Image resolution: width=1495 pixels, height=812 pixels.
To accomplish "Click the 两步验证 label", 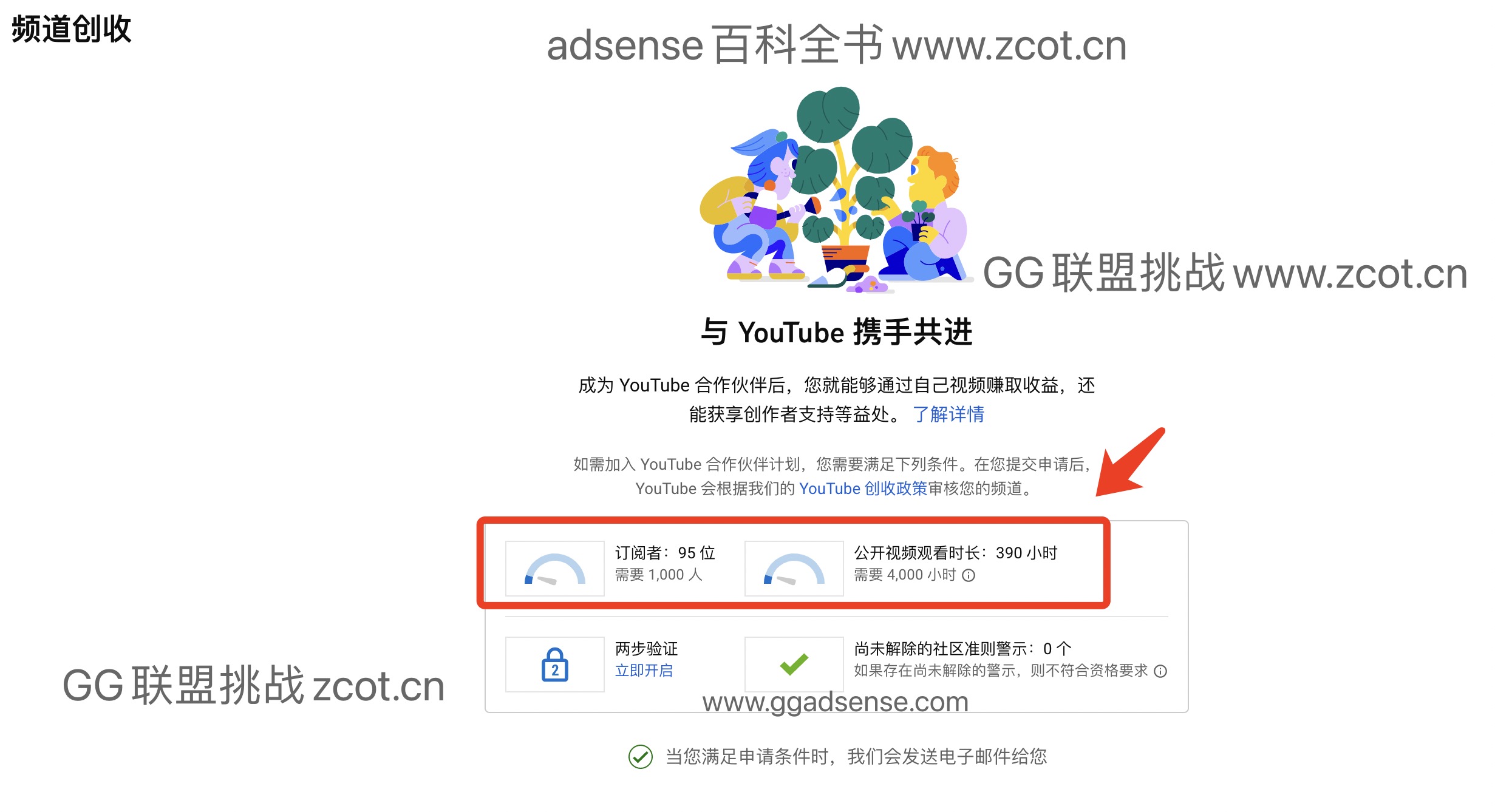I will (646, 649).
